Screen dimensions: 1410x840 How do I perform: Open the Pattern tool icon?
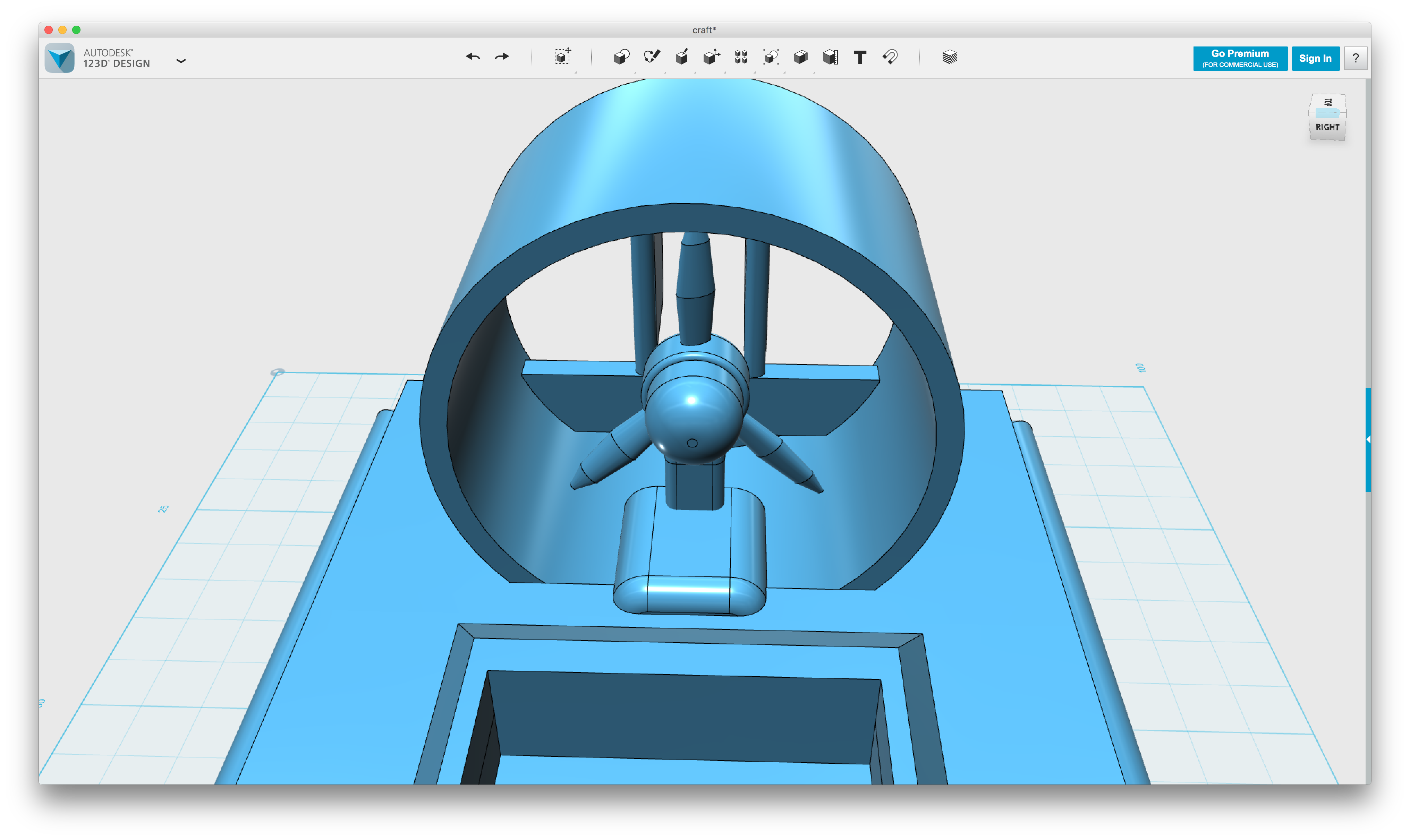coord(741,57)
